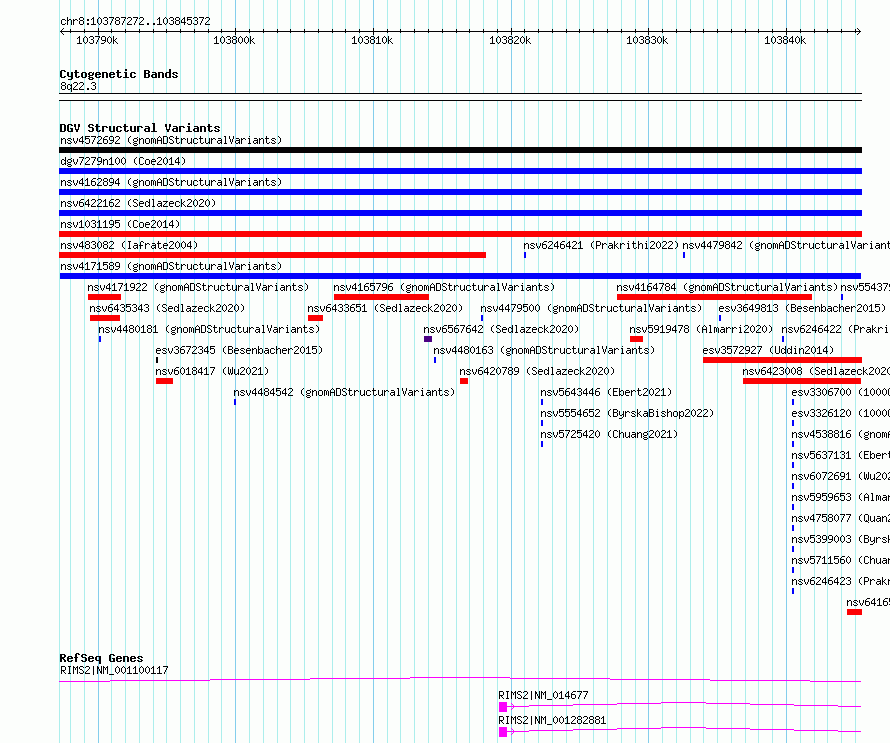The image size is (890, 743).
Task: Open variant dgv7279n100 (Coe2014)
Action: coord(123,161)
